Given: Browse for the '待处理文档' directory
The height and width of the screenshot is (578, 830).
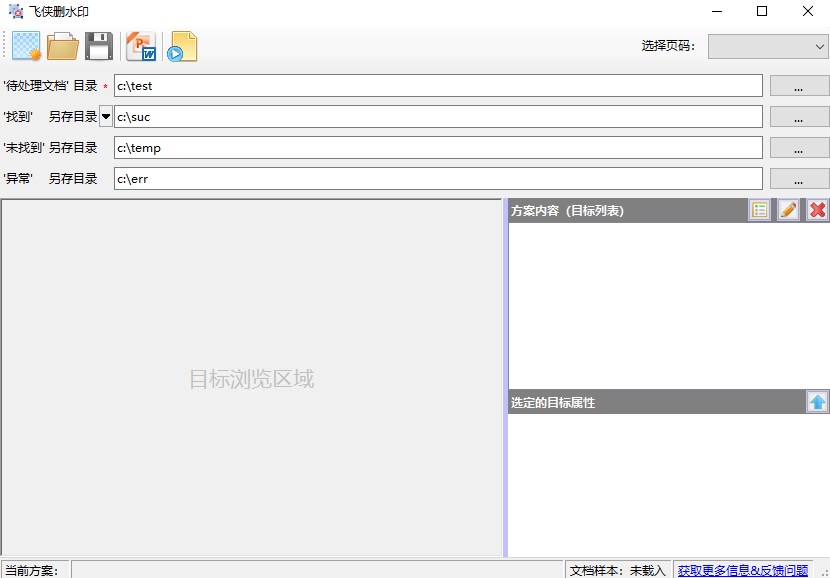Looking at the screenshot, I should pos(799,86).
